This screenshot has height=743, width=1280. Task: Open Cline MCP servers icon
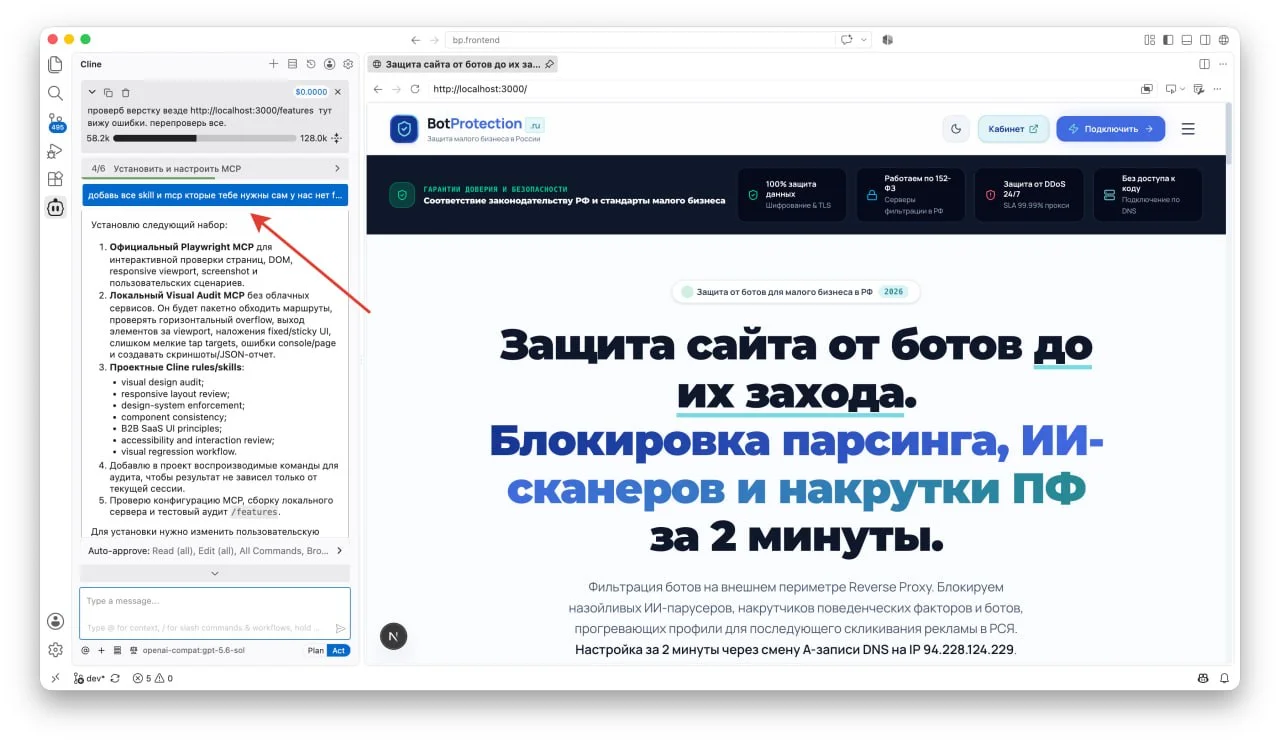pos(292,64)
